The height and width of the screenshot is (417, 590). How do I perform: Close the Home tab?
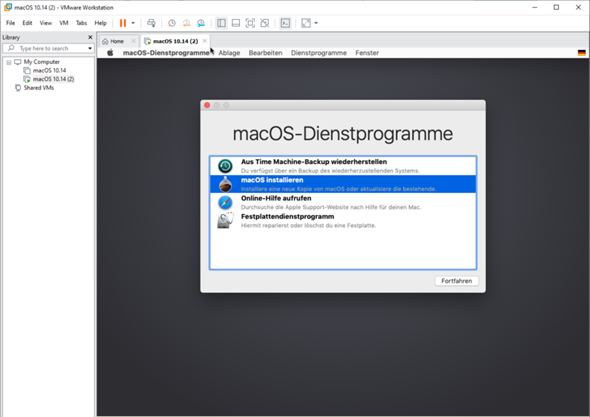pyautogui.click(x=133, y=41)
